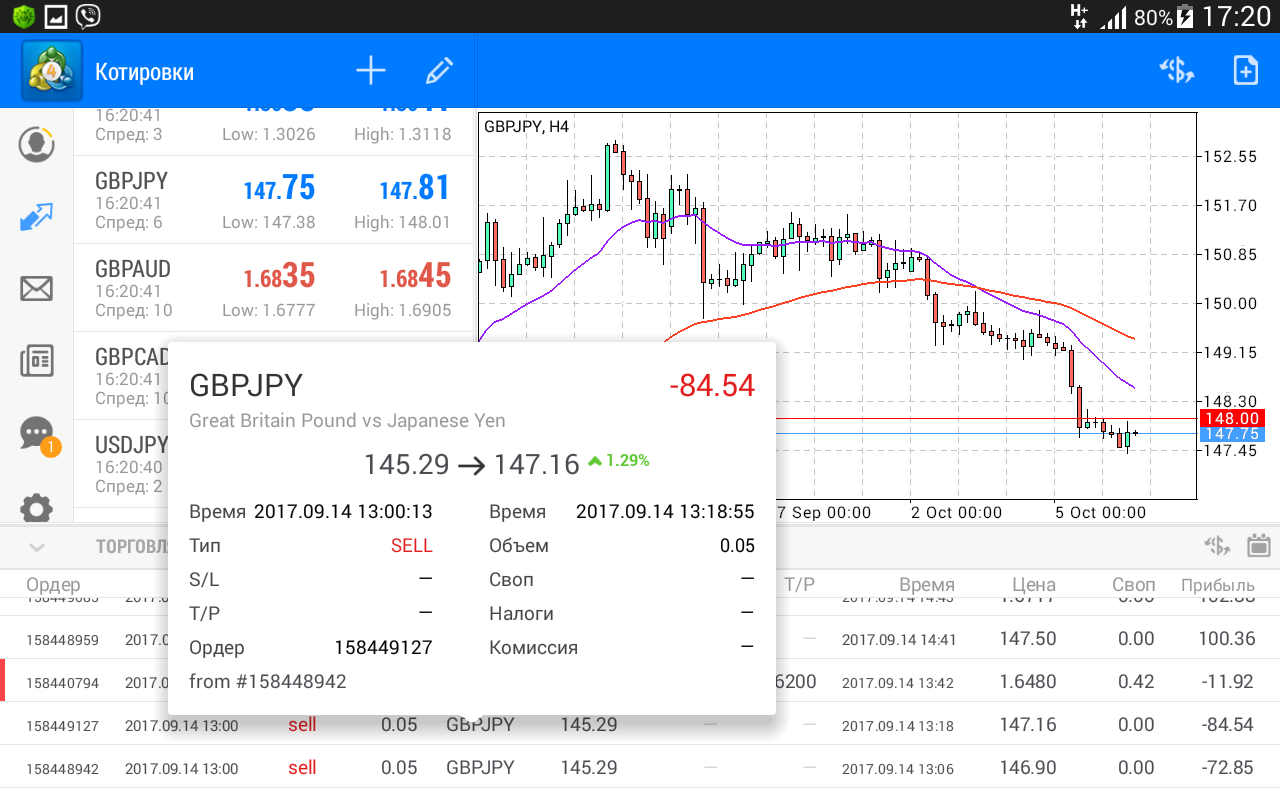Sort by Прибыль column header

[1217, 585]
